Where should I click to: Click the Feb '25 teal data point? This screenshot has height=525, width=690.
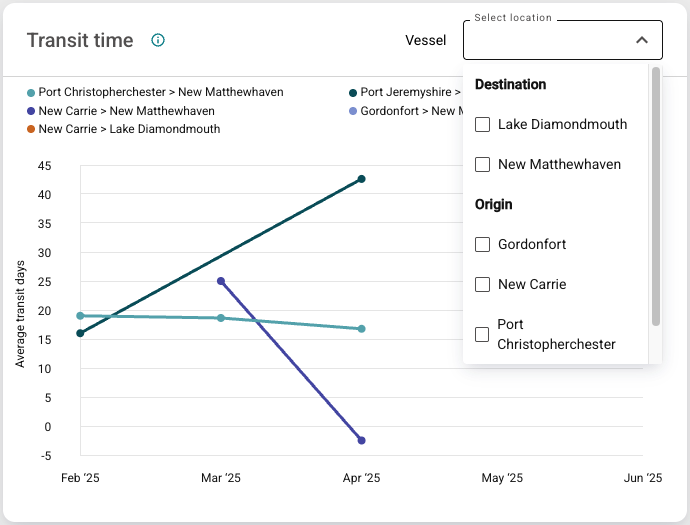coord(80,316)
